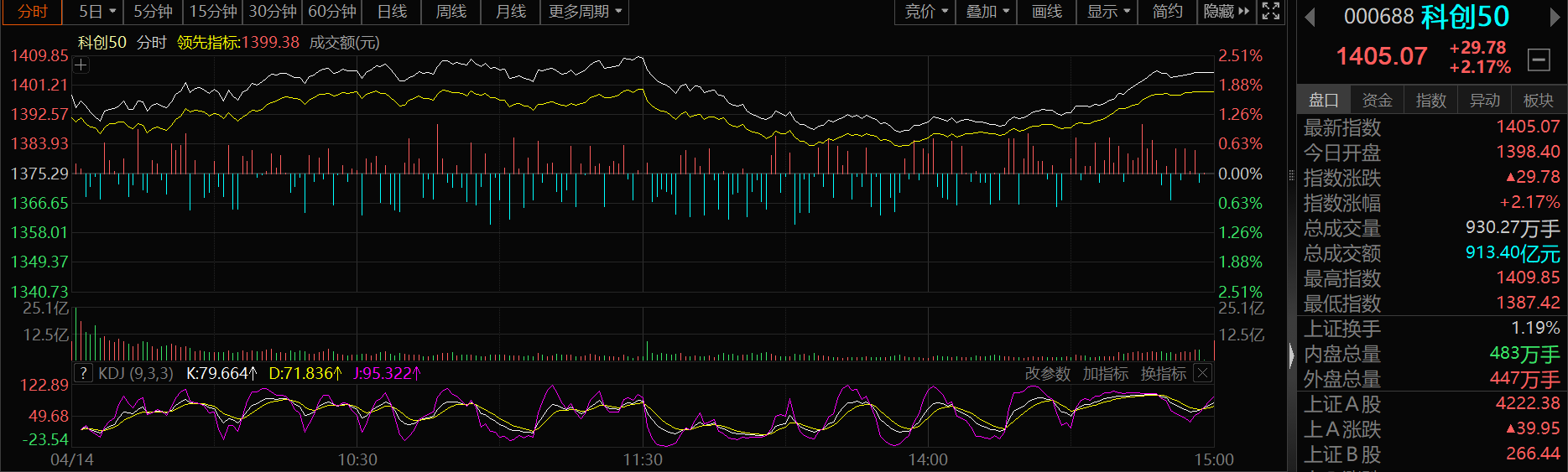
Task: Click the KDJ help question mark icon
Action: tap(83, 373)
